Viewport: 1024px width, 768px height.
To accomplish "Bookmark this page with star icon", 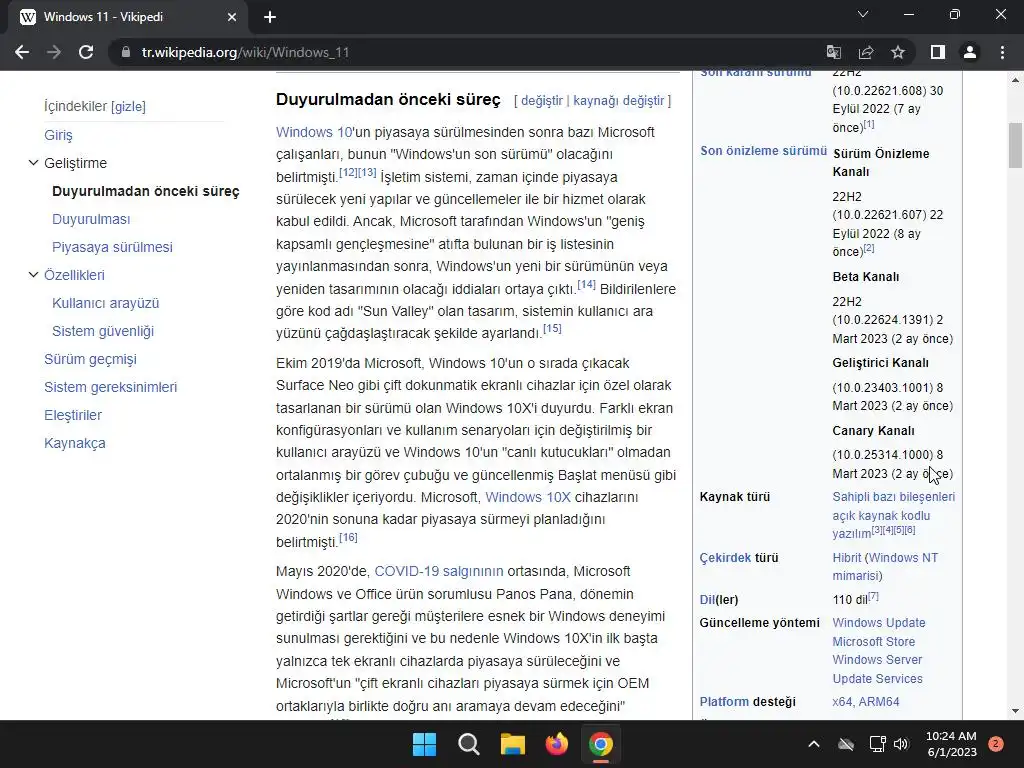I will click(x=898, y=52).
